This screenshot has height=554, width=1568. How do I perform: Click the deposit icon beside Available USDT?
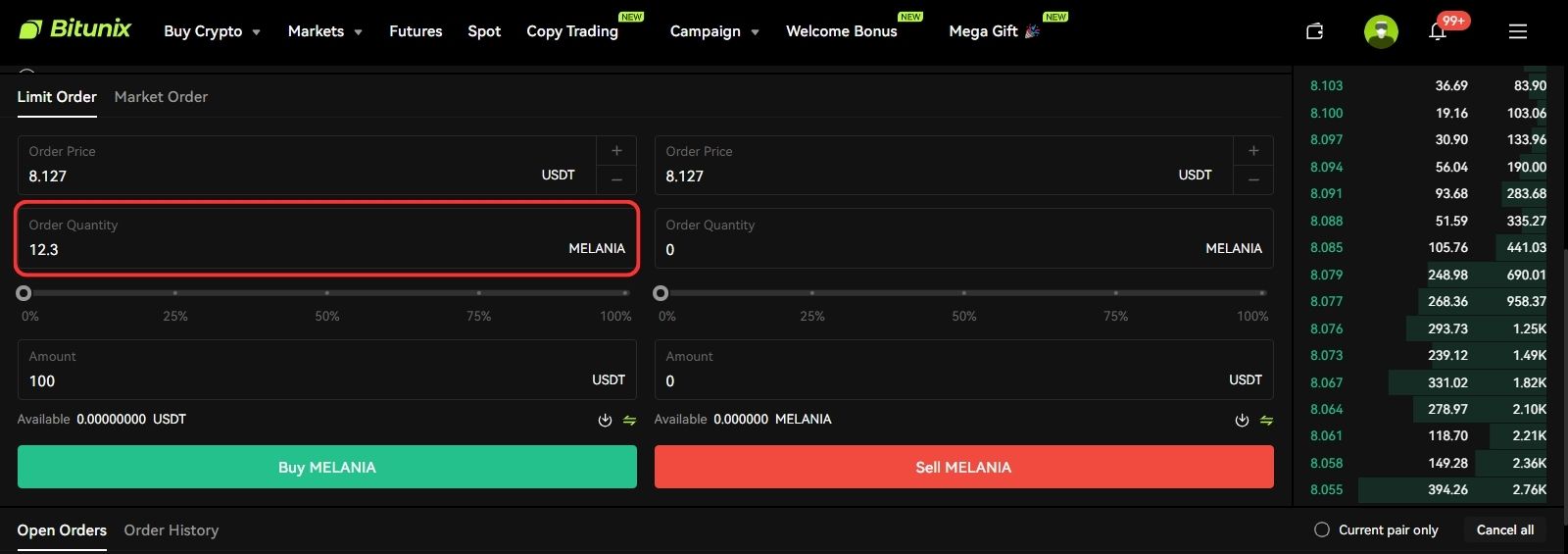[605, 420]
